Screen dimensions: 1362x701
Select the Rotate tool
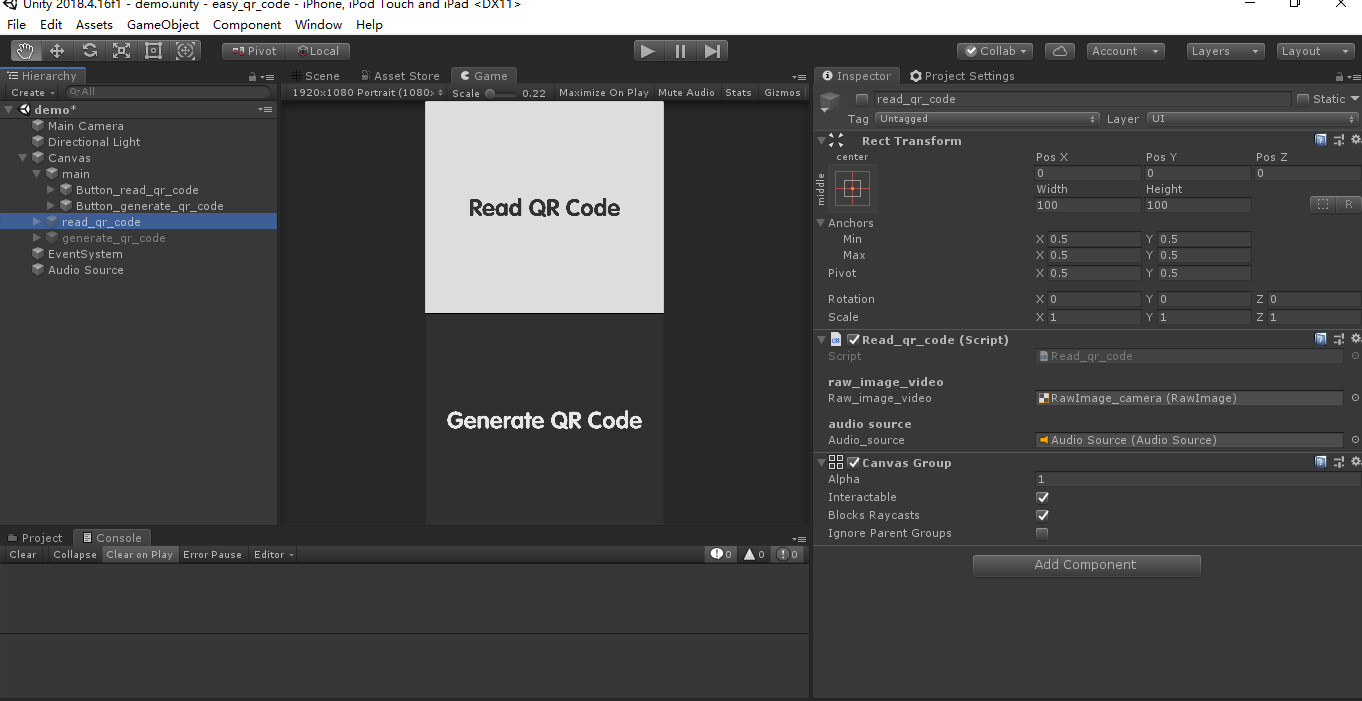coord(89,50)
